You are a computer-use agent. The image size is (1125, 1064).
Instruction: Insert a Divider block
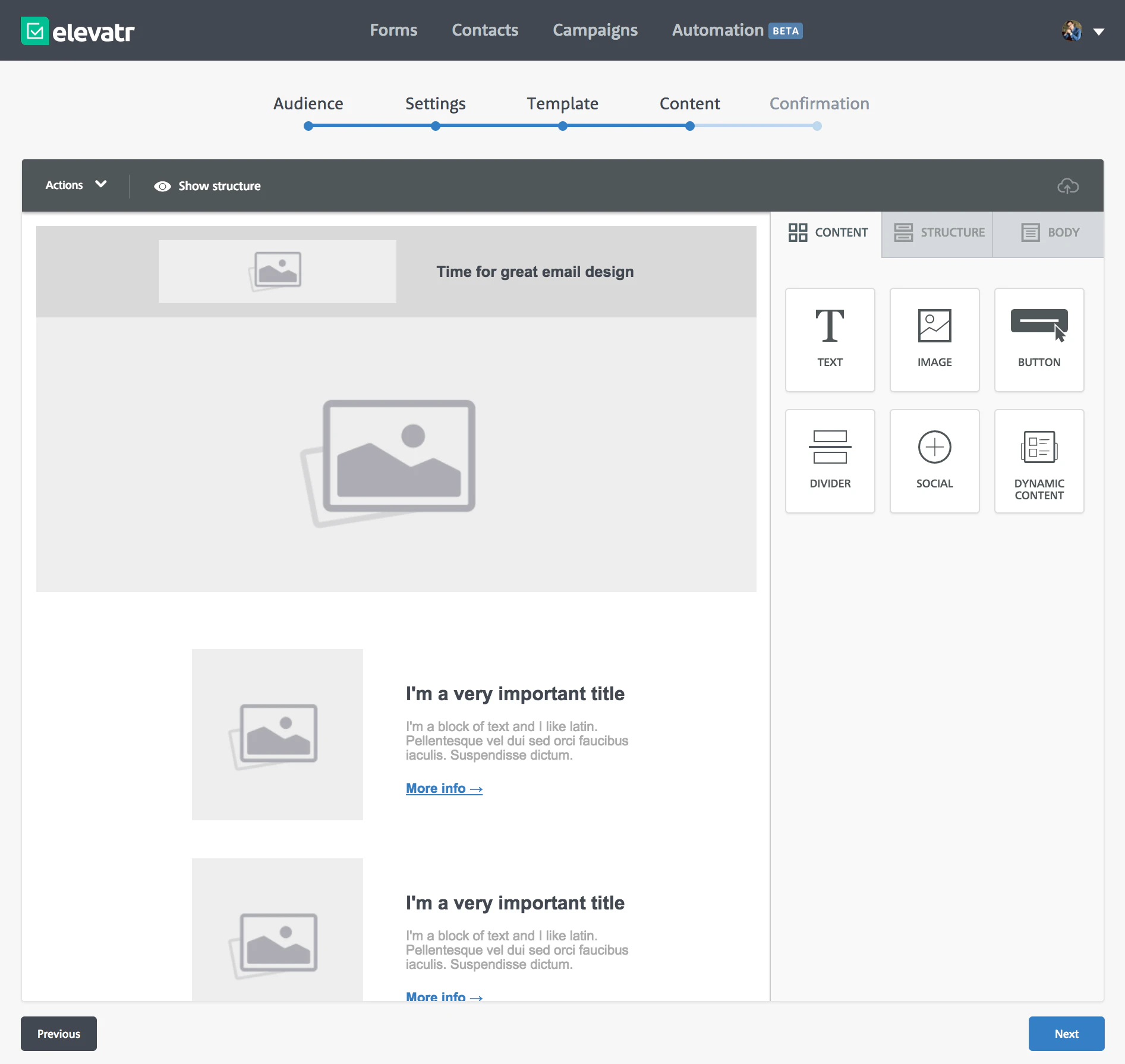point(830,461)
